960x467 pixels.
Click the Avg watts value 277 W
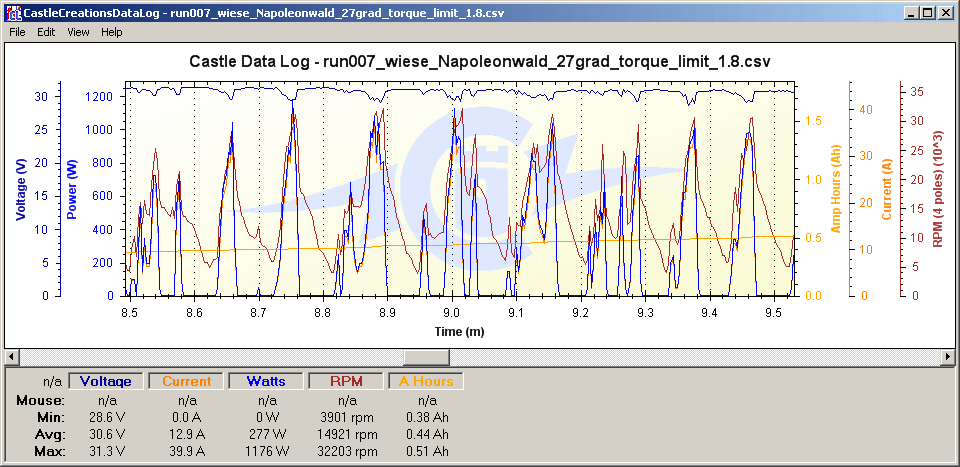[x=266, y=435]
